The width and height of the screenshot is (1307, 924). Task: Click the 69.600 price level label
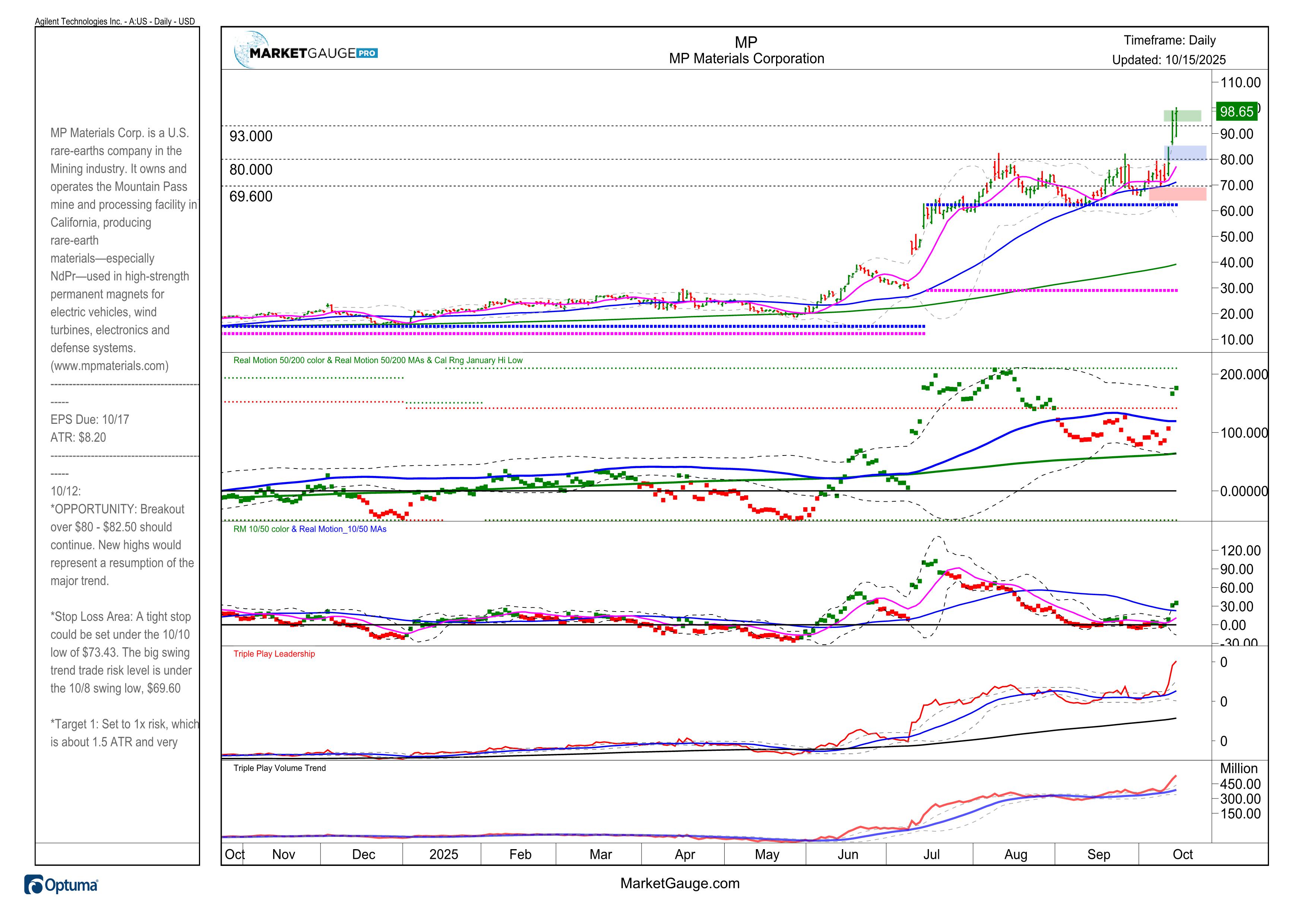(x=250, y=196)
